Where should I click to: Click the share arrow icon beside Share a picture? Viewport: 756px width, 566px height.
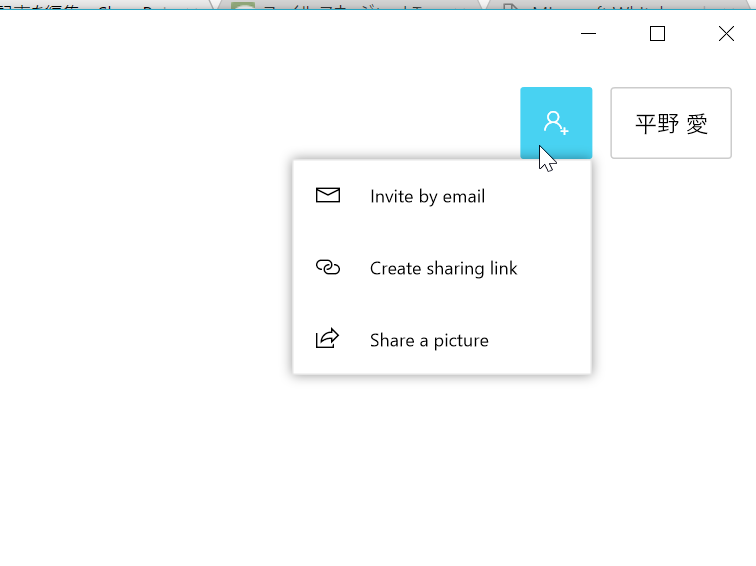pyautogui.click(x=328, y=338)
